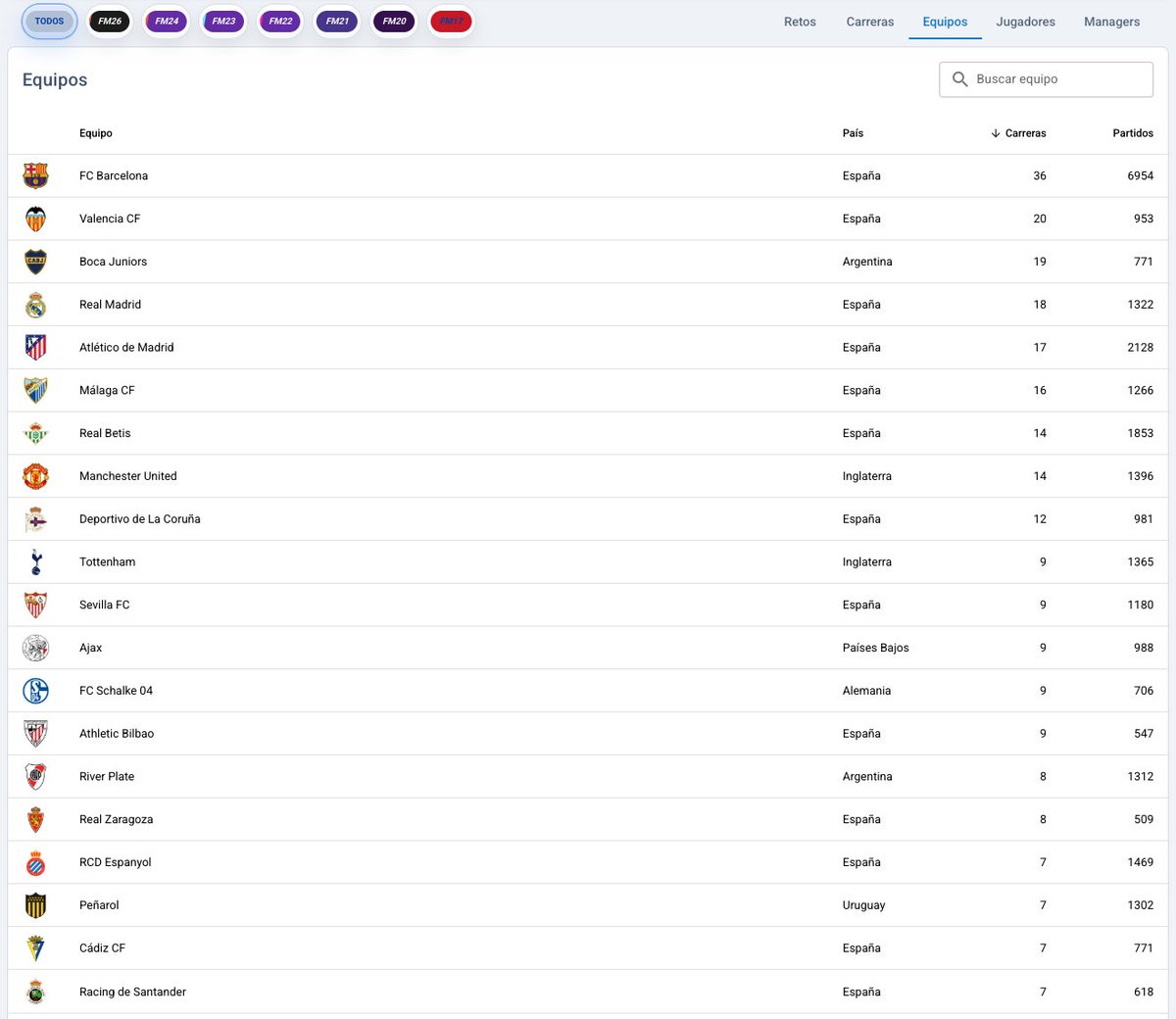The image size is (1176, 1019).
Task: Filter by FM22 edition
Action: (x=280, y=21)
